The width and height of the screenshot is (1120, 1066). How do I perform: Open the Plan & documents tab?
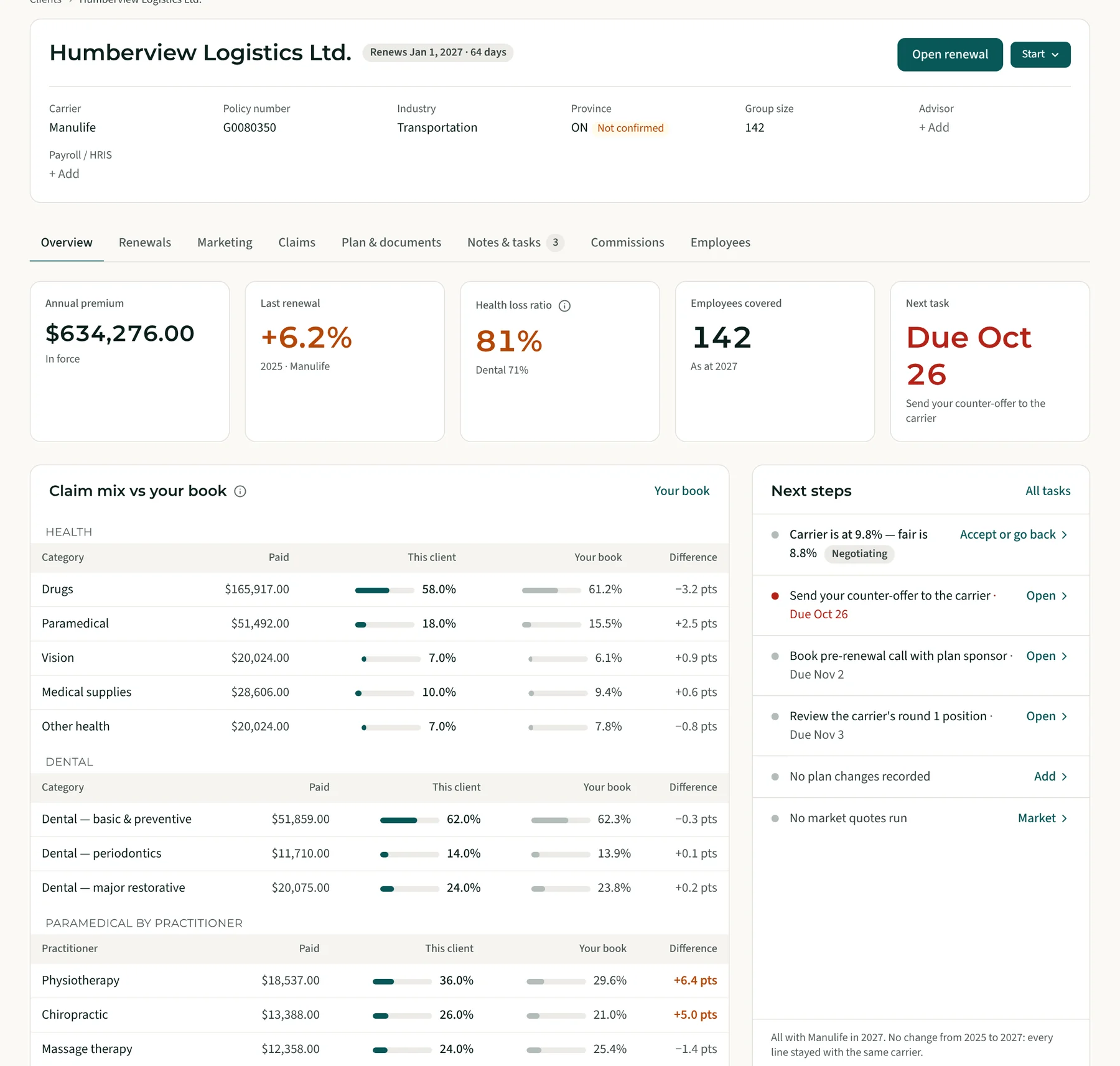(391, 243)
